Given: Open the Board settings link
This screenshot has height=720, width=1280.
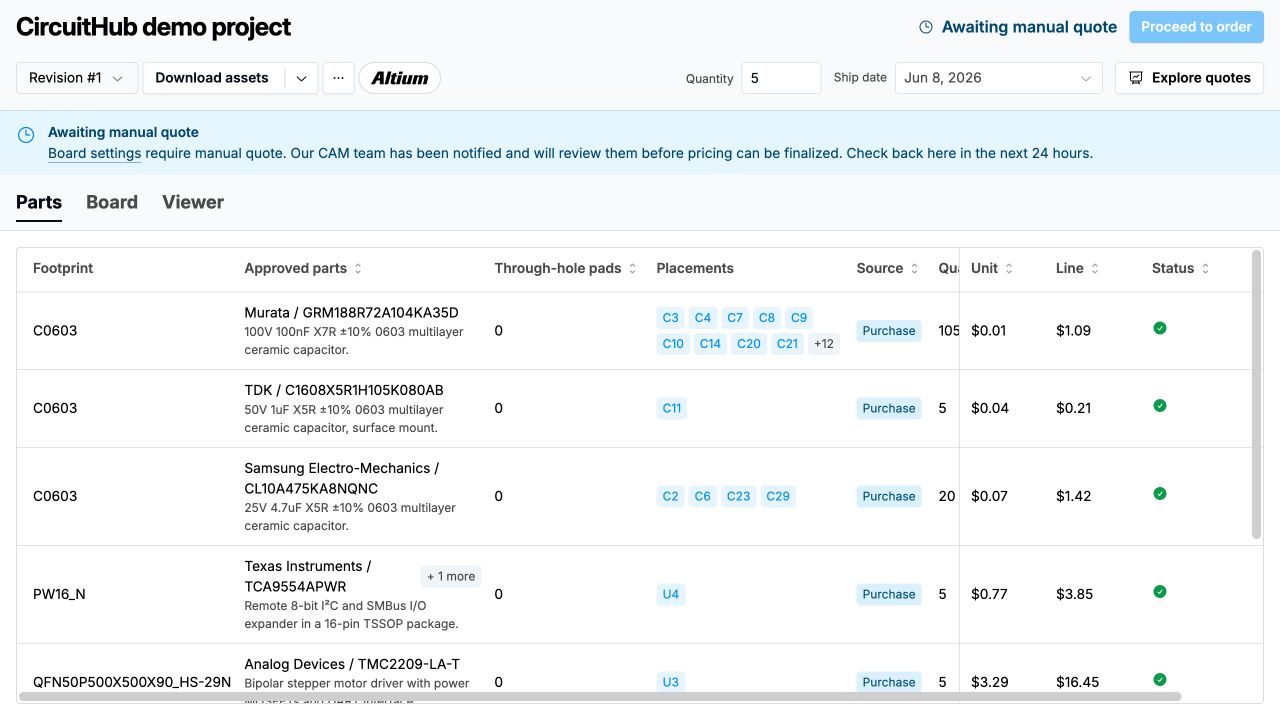Looking at the screenshot, I should (x=94, y=154).
